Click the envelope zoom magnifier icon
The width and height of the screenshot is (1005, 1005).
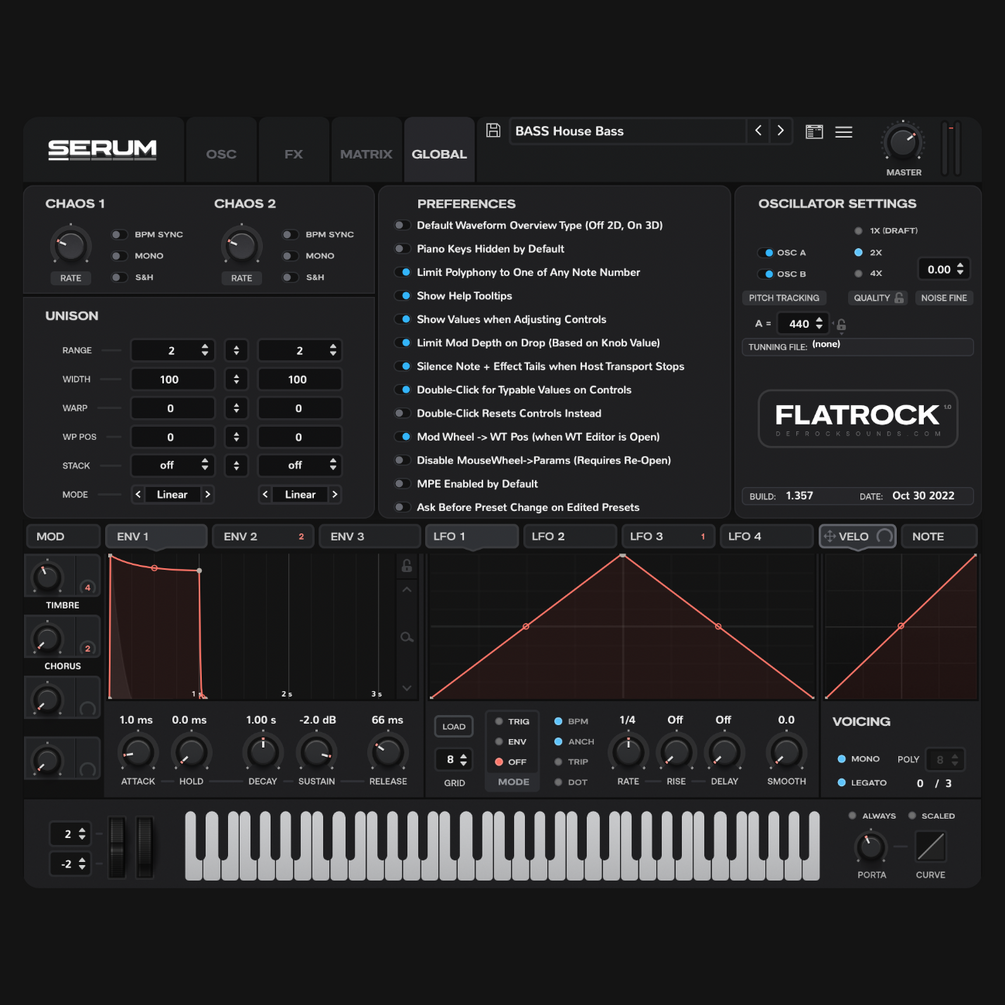[x=406, y=636]
